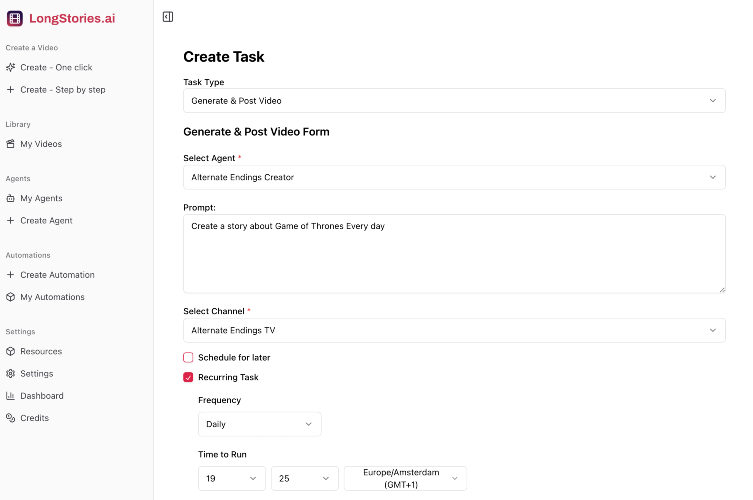Viewport: 753px width, 500px height.
Task: Click the Create One click sparkle icon
Action: point(10,68)
